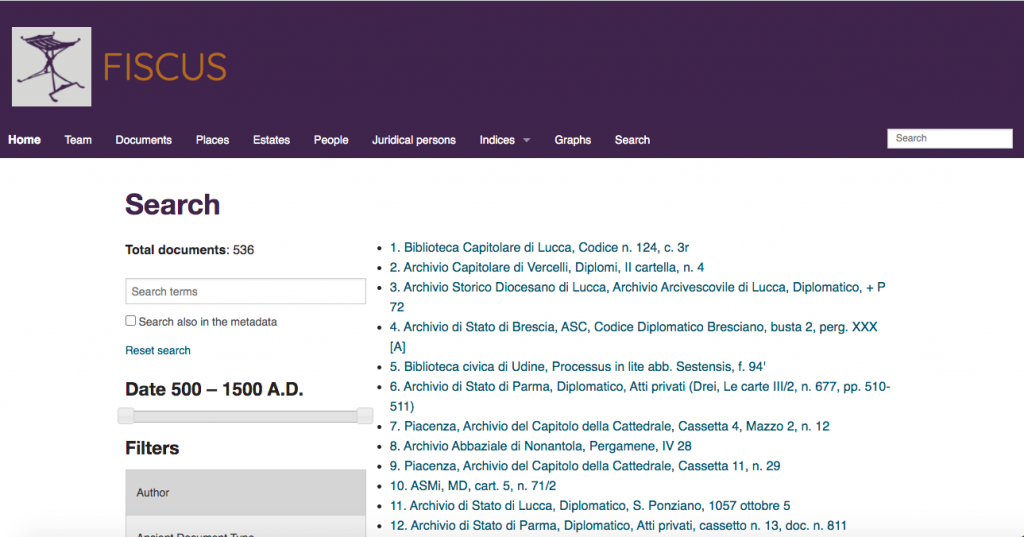Click the FISCUS logo image
This screenshot has width=1024, height=537.
click(x=52, y=67)
